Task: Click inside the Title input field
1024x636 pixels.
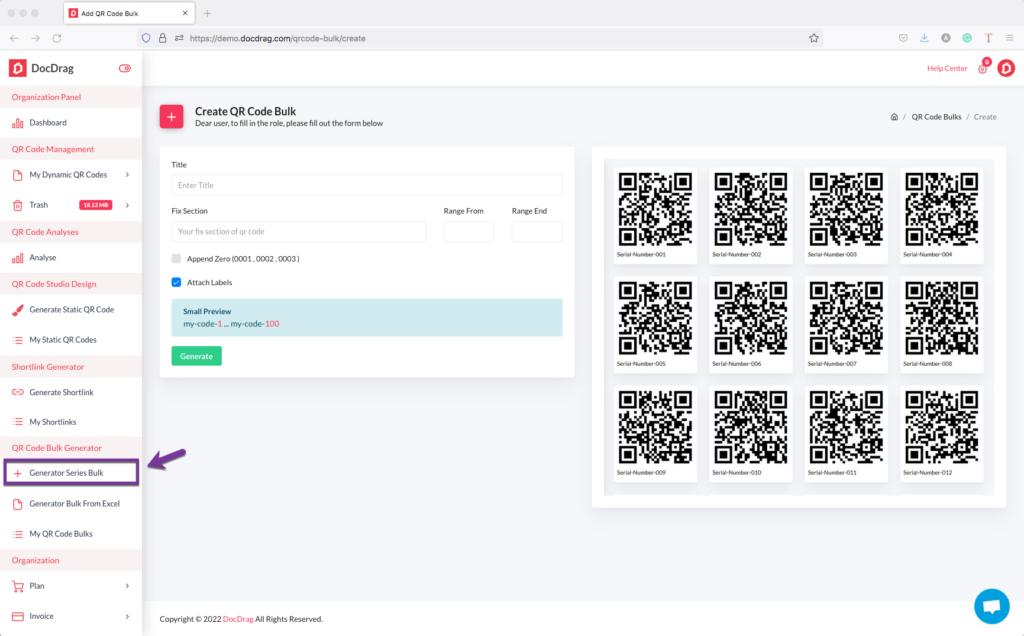Action: pyautogui.click(x=365, y=184)
